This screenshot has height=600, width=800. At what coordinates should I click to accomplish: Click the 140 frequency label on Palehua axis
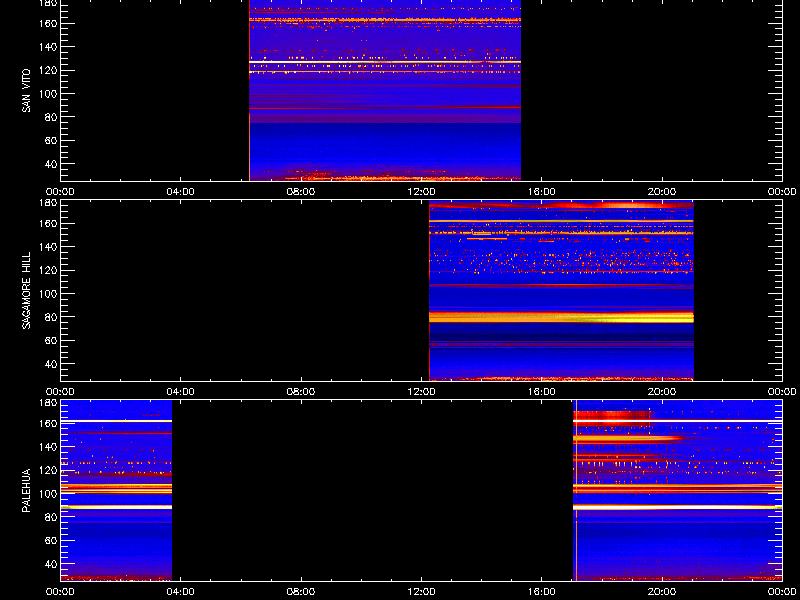(x=48, y=447)
